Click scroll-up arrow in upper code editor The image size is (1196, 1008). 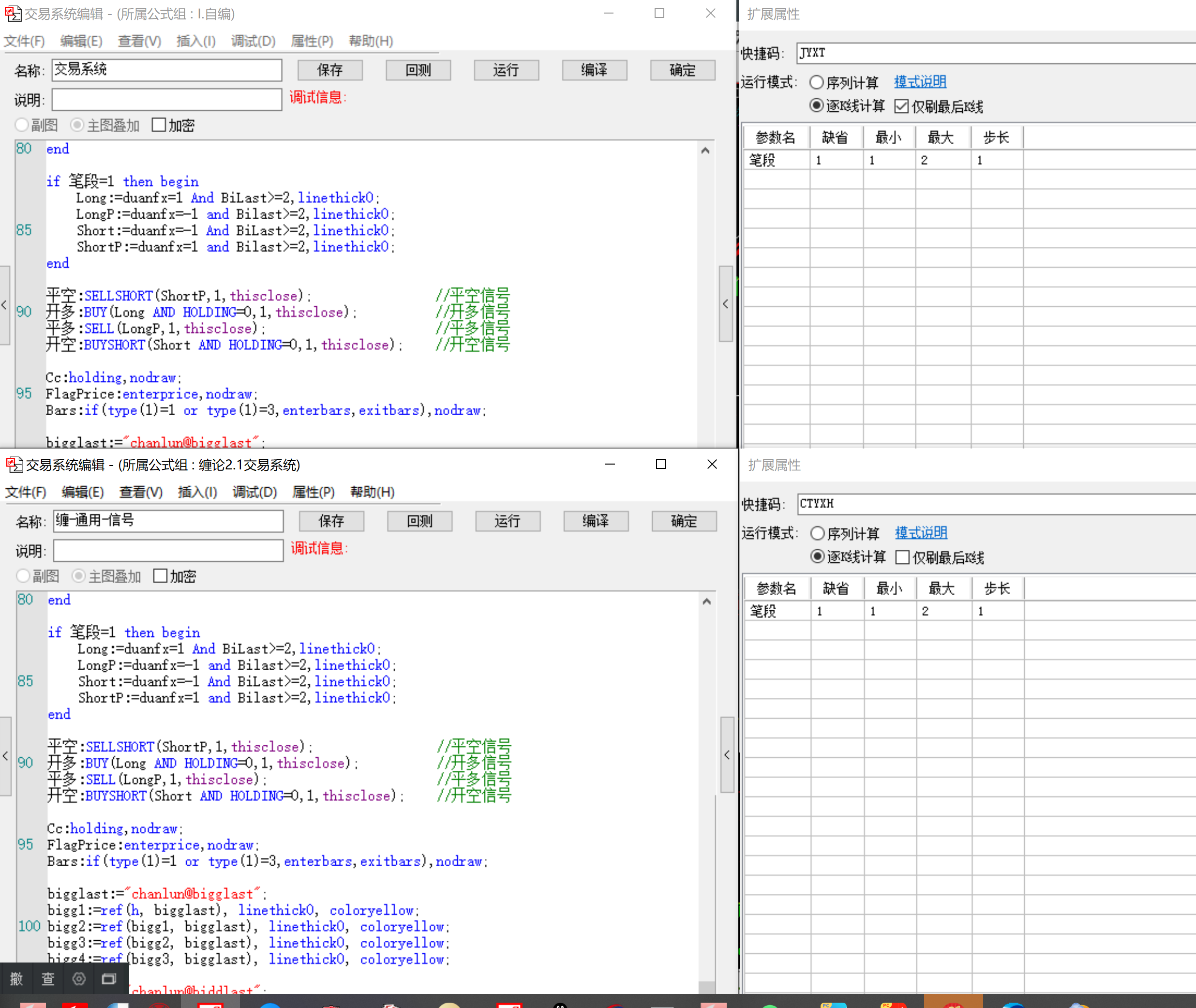pos(705,150)
